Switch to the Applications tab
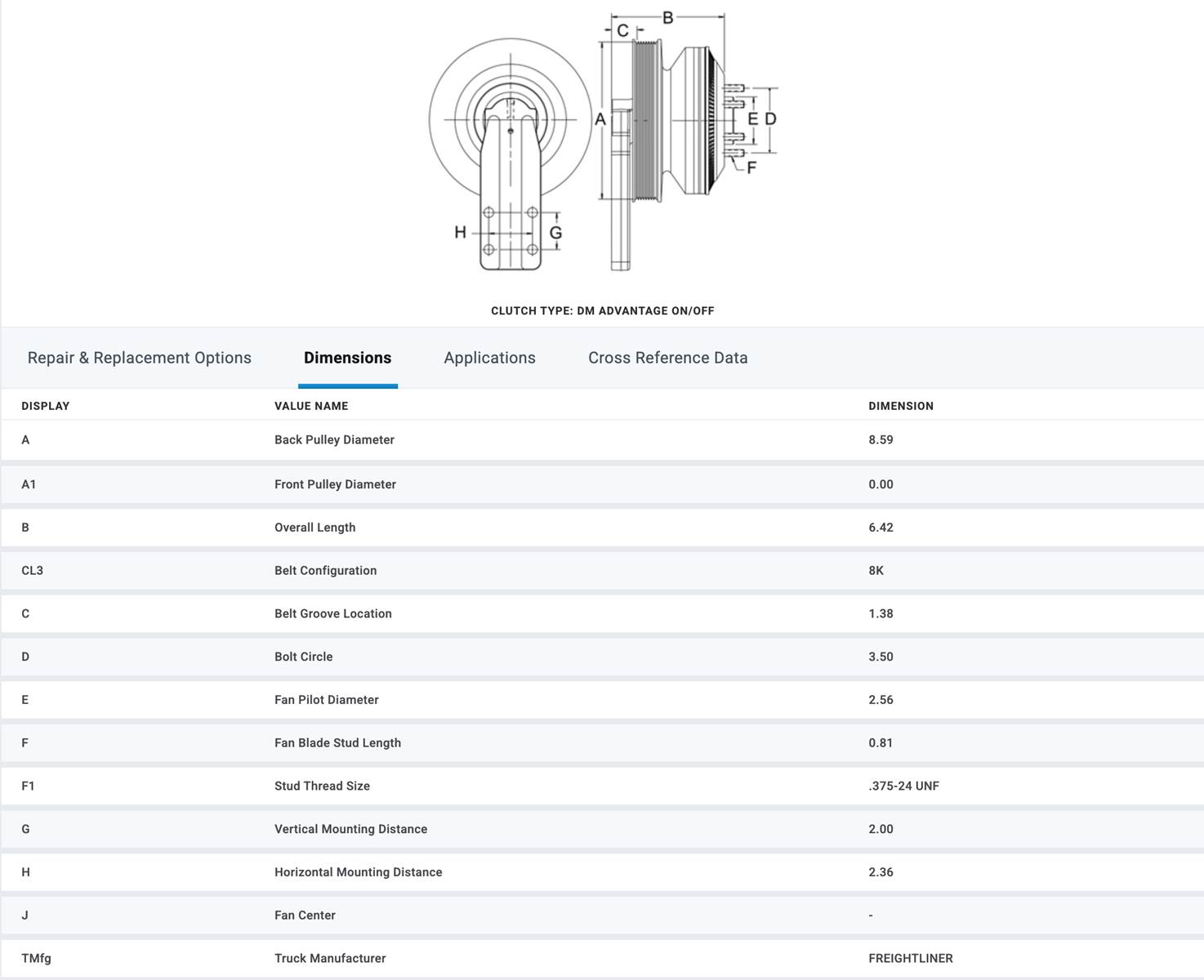1204x980 pixels. click(x=489, y=358)
